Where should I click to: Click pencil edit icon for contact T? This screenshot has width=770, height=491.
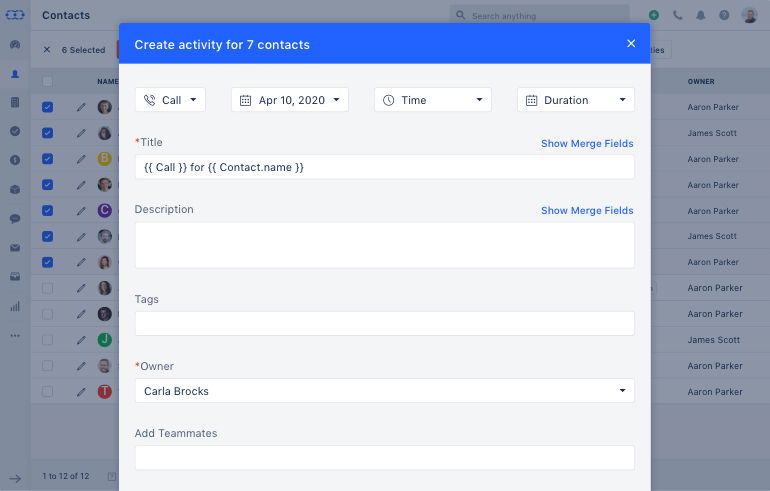(81, 392)
